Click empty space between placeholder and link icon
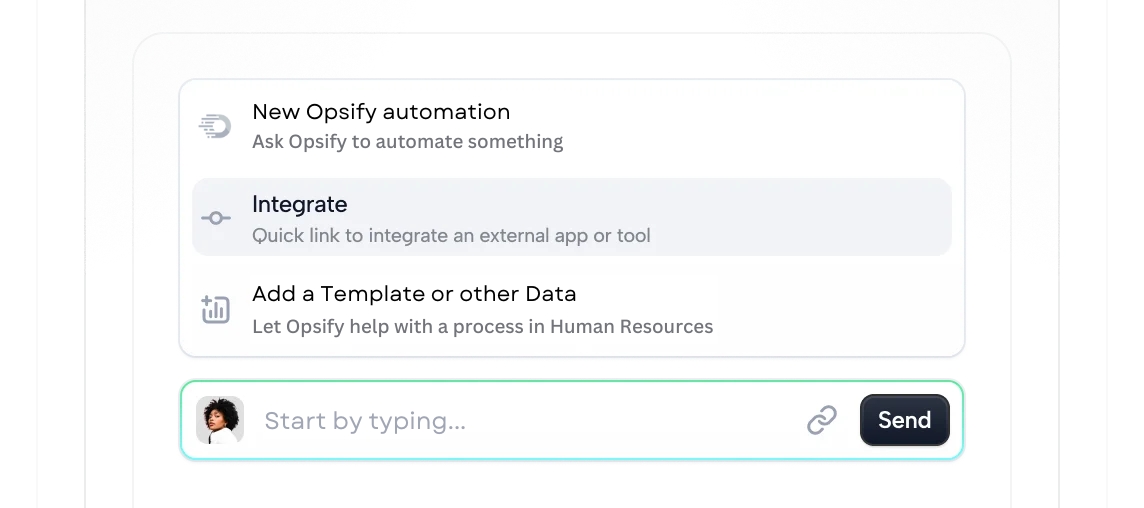 [x=640, y=421]
